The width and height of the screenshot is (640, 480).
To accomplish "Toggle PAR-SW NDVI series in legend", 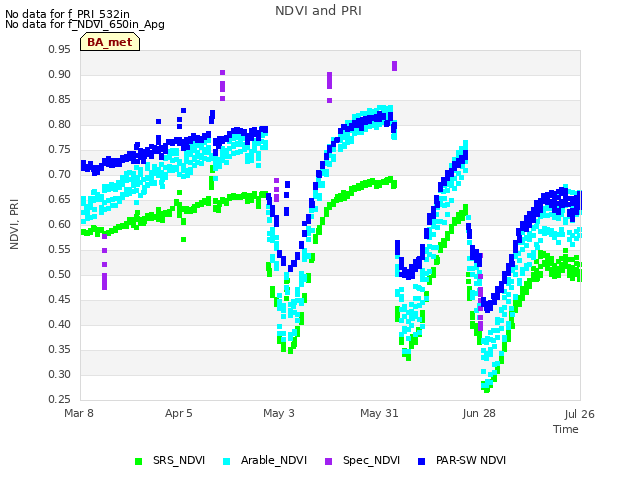I will point(462,460).
